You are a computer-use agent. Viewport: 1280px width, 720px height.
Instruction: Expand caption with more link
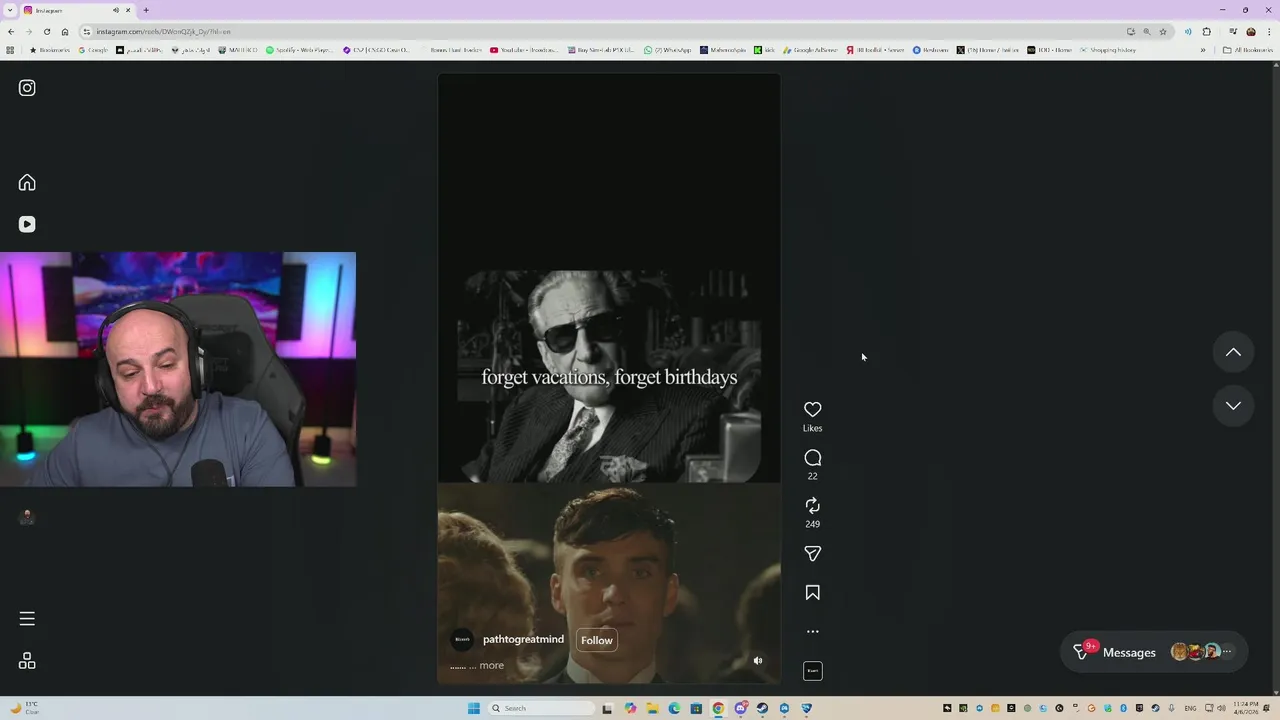[492, 666]
